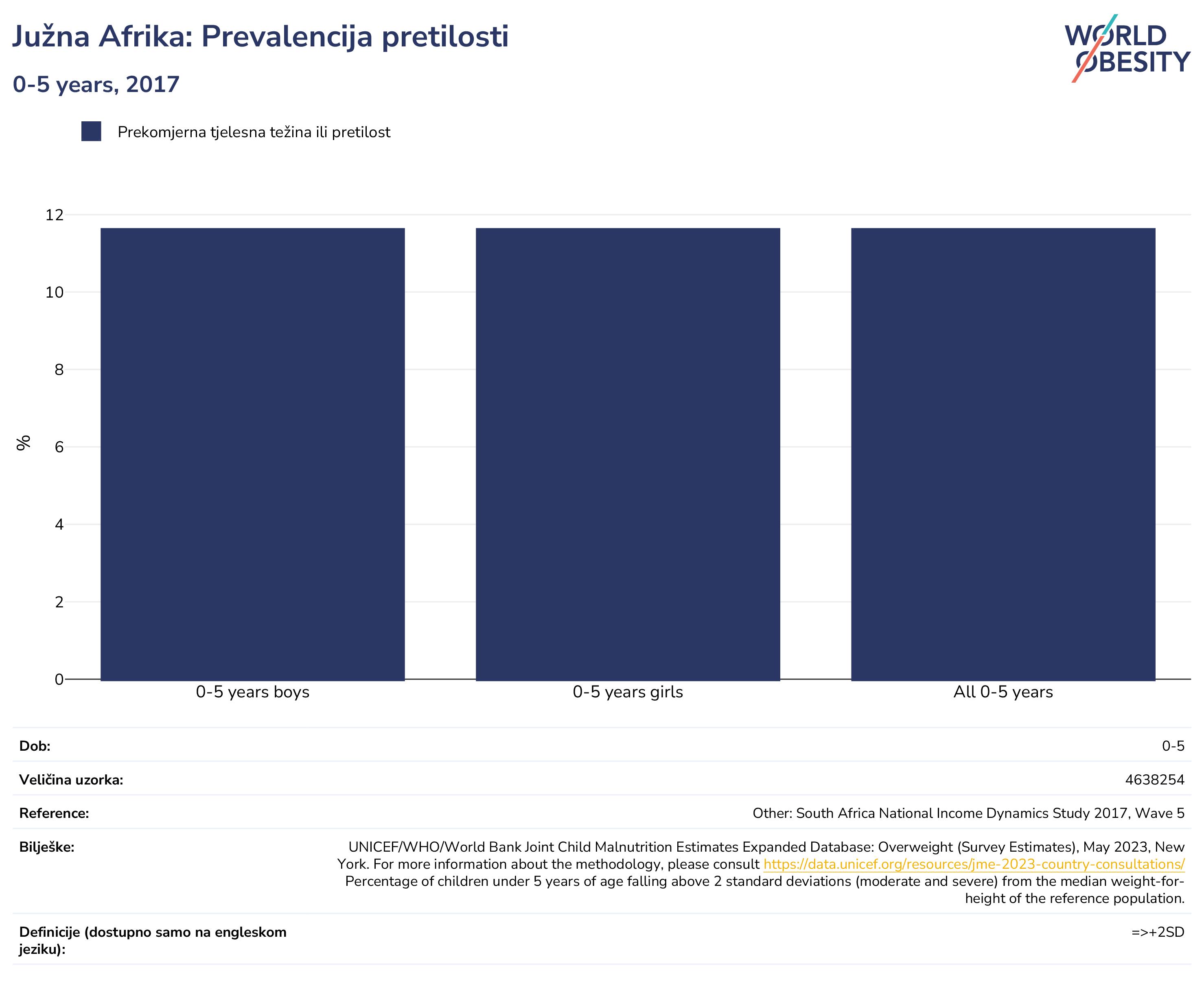This screenshot has height=986, width=1204.
Task: Select the 0-5 years girls bar
Action: (628, 454)
